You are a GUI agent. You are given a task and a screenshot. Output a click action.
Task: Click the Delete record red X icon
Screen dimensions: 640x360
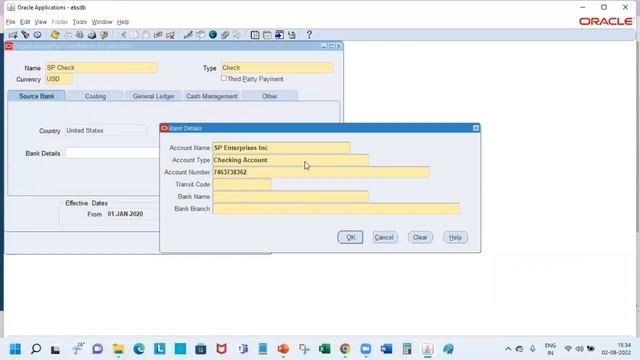[170, 35]
